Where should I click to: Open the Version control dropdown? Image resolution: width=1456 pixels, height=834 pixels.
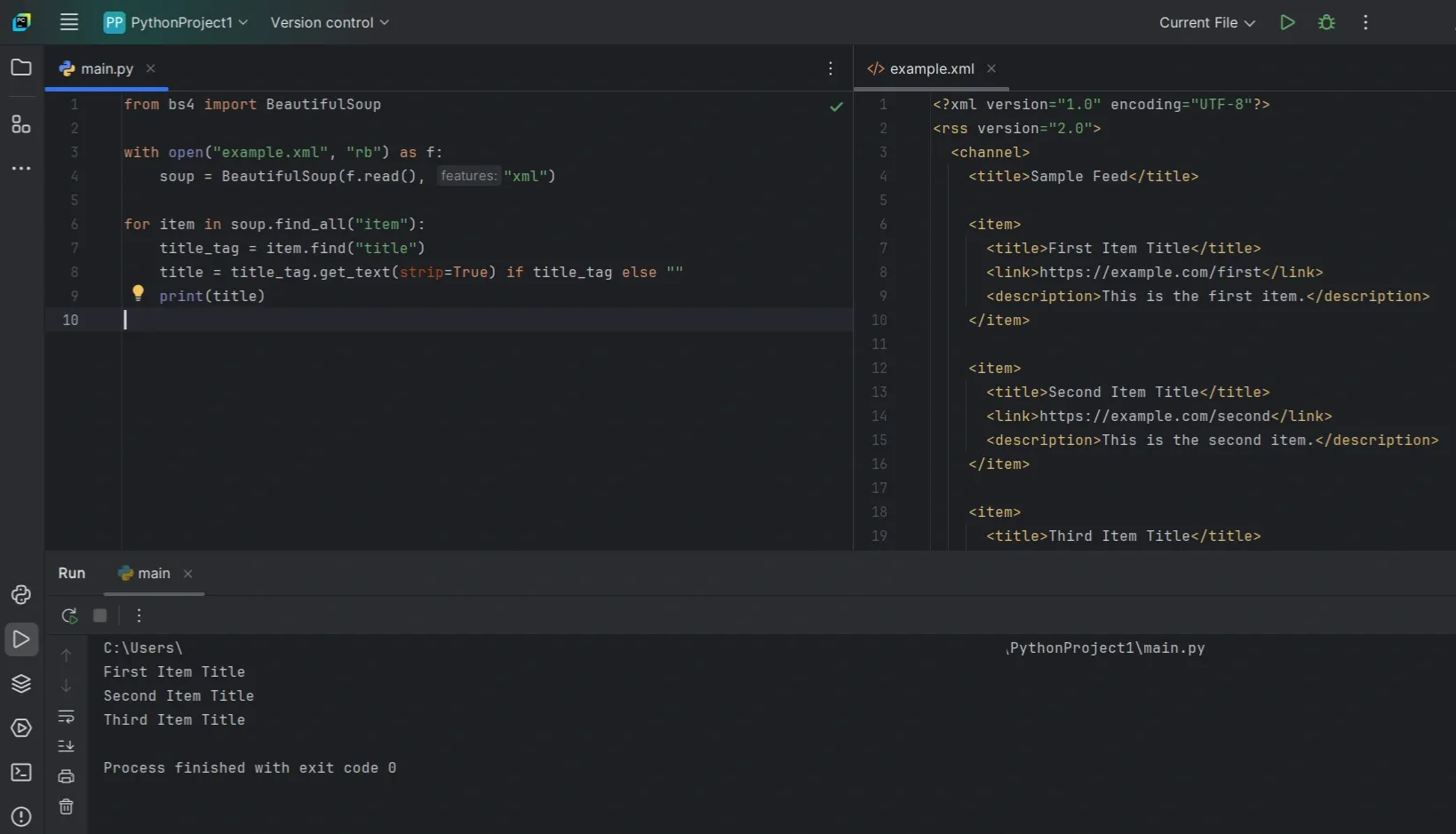(x=329, y=22)
